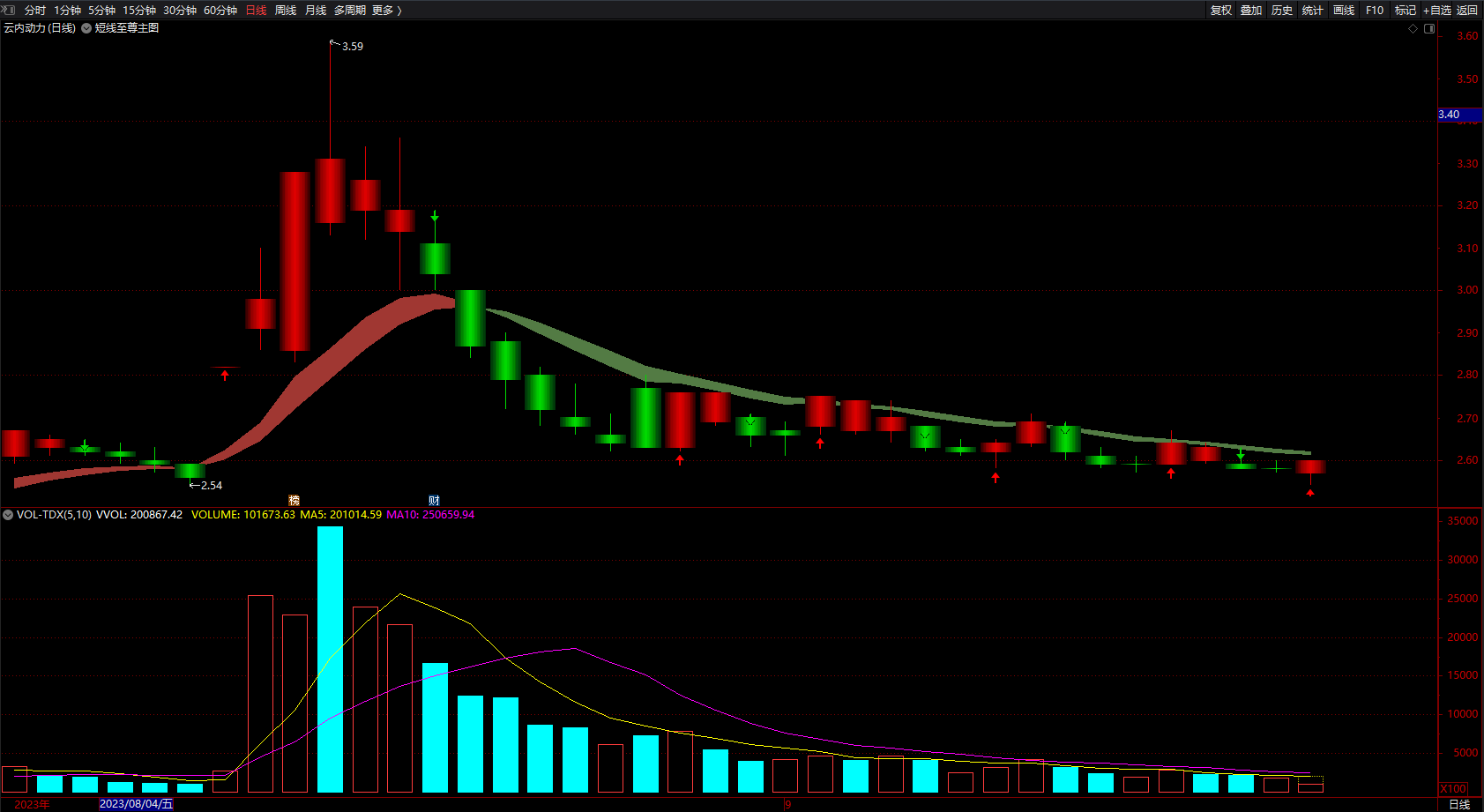
Task: Open the 多周期 multi-period view
Action: click(349, 11)
